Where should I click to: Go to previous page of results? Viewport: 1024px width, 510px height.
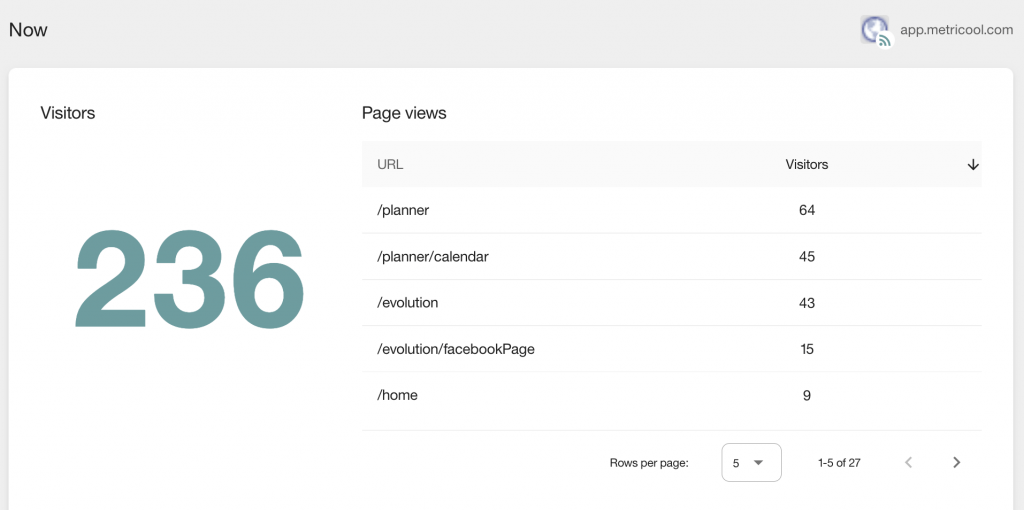coord(908,462)
